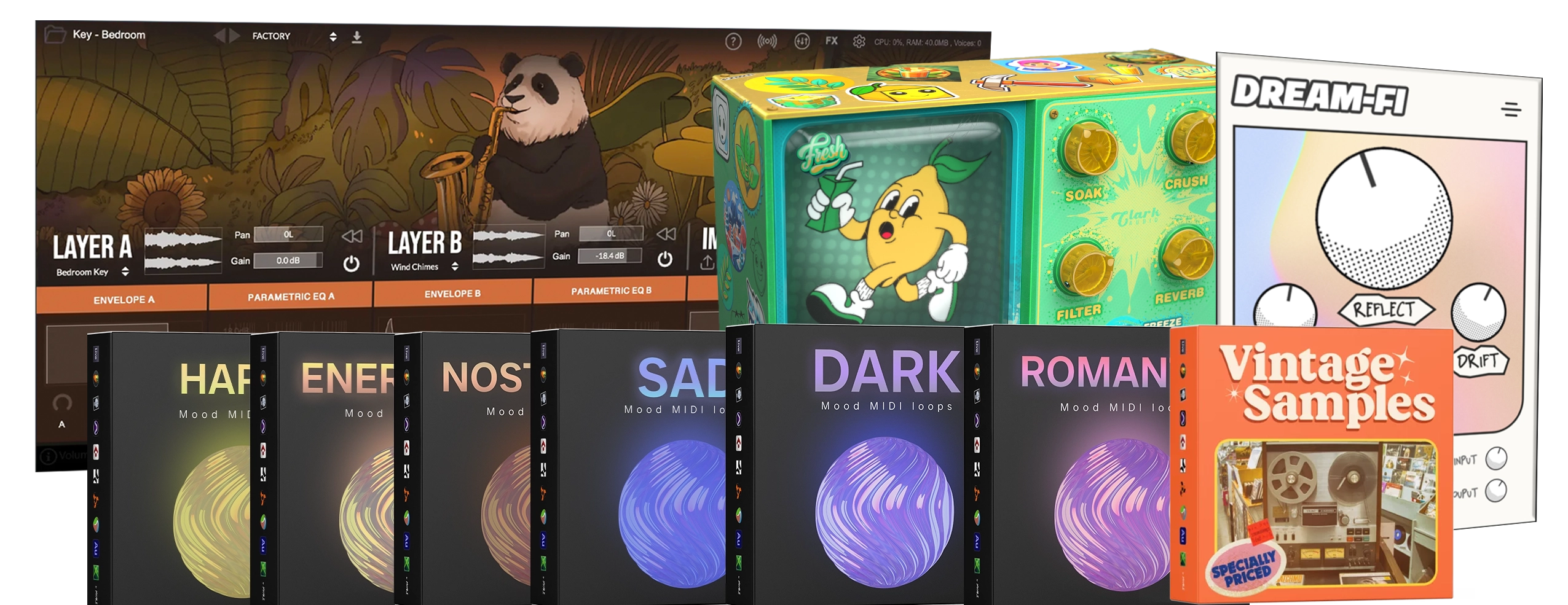Click the Layer A waveform display
The width and height of the screenshot is (1568, 605).
(x=183, y=251)
